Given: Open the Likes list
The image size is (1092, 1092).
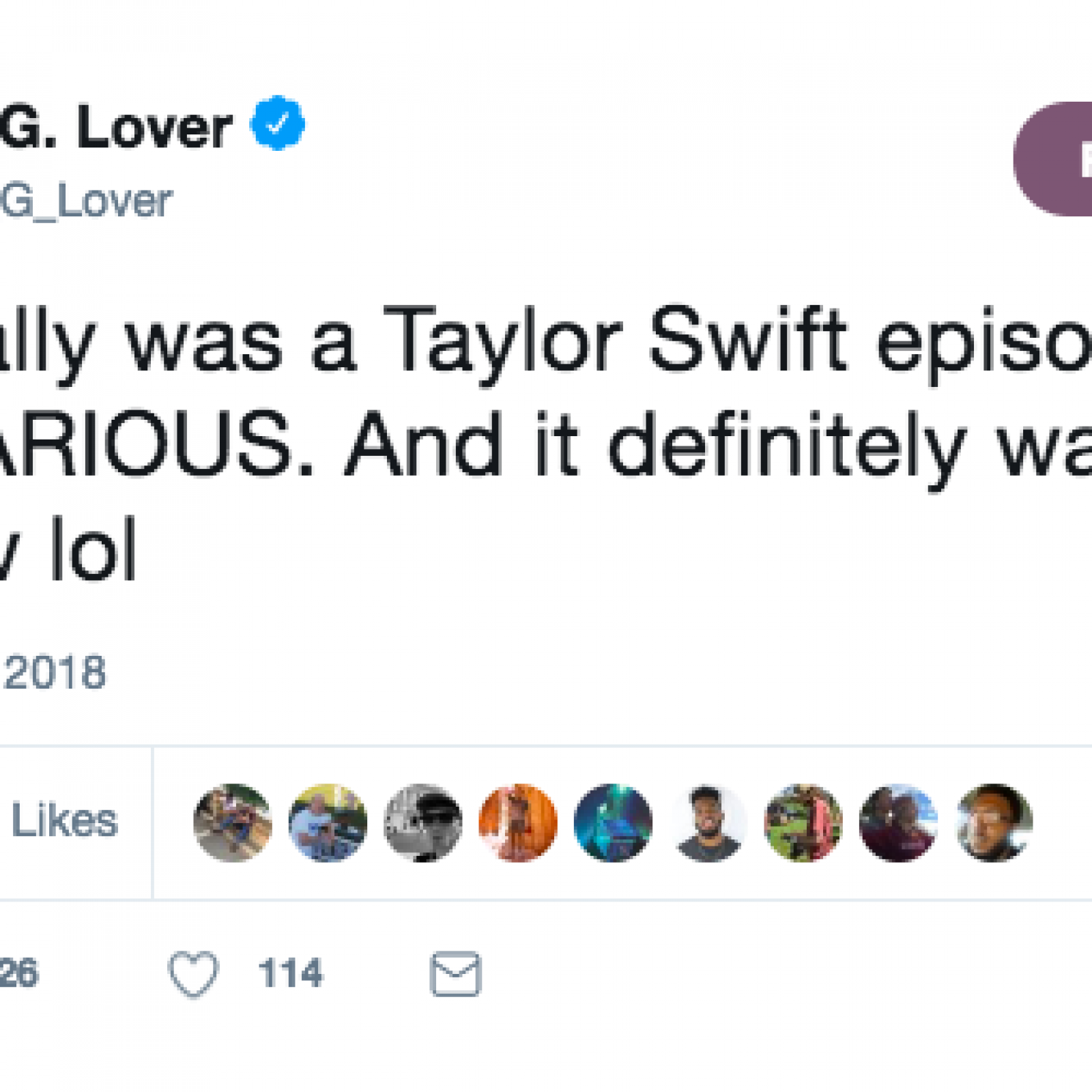Looking at the screenshot, I should [x=64, y=821].
